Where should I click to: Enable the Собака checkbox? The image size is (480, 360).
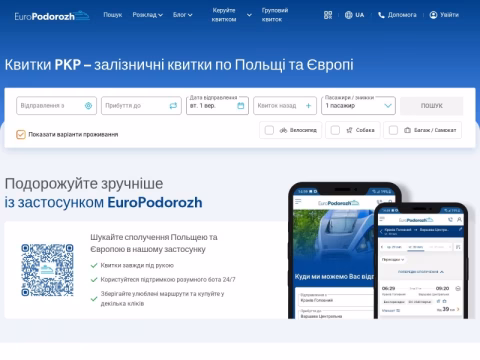click(335, 130)
